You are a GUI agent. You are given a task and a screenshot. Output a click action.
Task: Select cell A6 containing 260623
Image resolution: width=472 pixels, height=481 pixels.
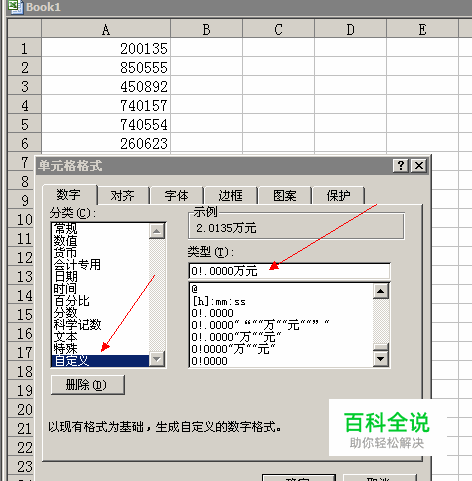pos(106,143)
